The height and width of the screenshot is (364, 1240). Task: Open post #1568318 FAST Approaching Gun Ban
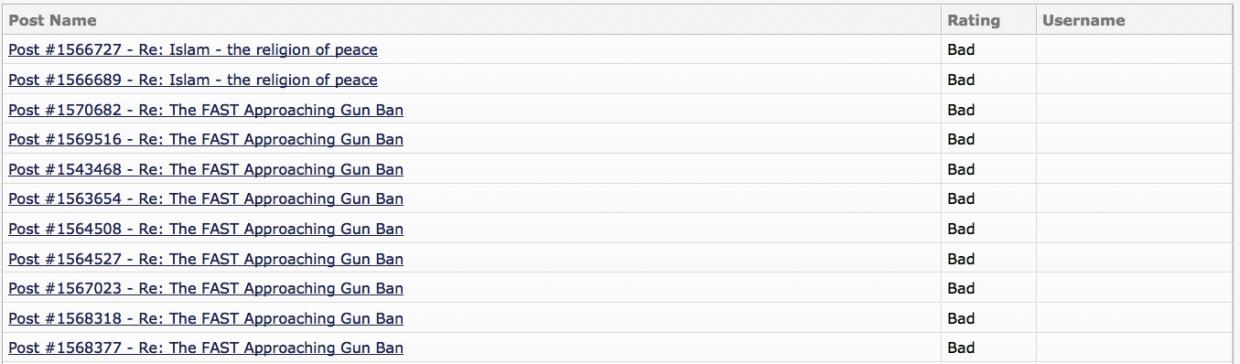click(x=206, y=319)
